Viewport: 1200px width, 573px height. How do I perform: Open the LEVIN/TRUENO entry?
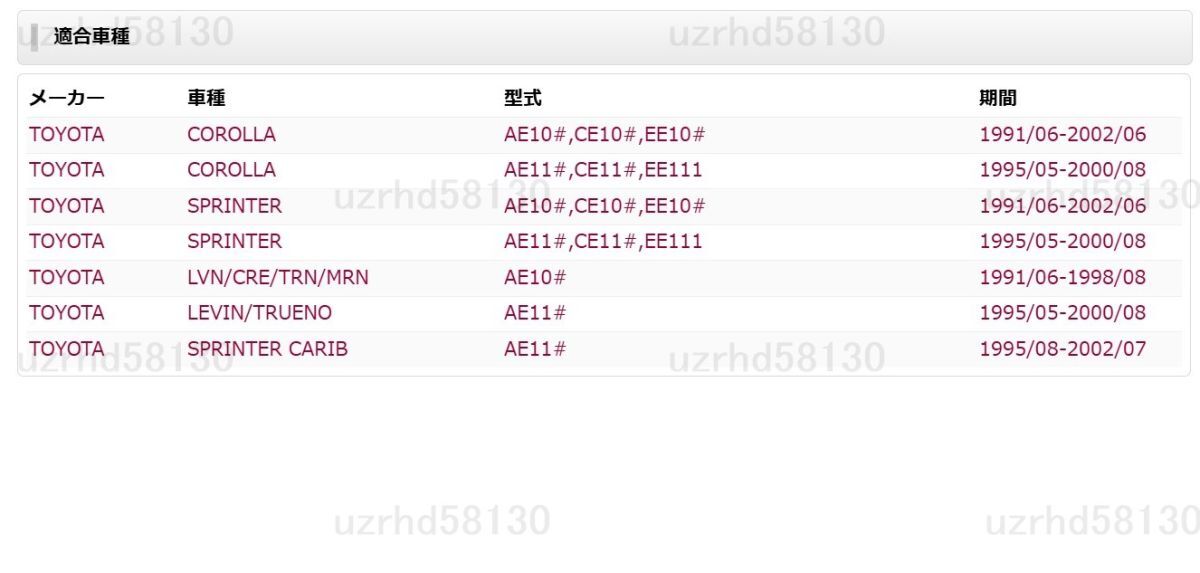(259, 313)
